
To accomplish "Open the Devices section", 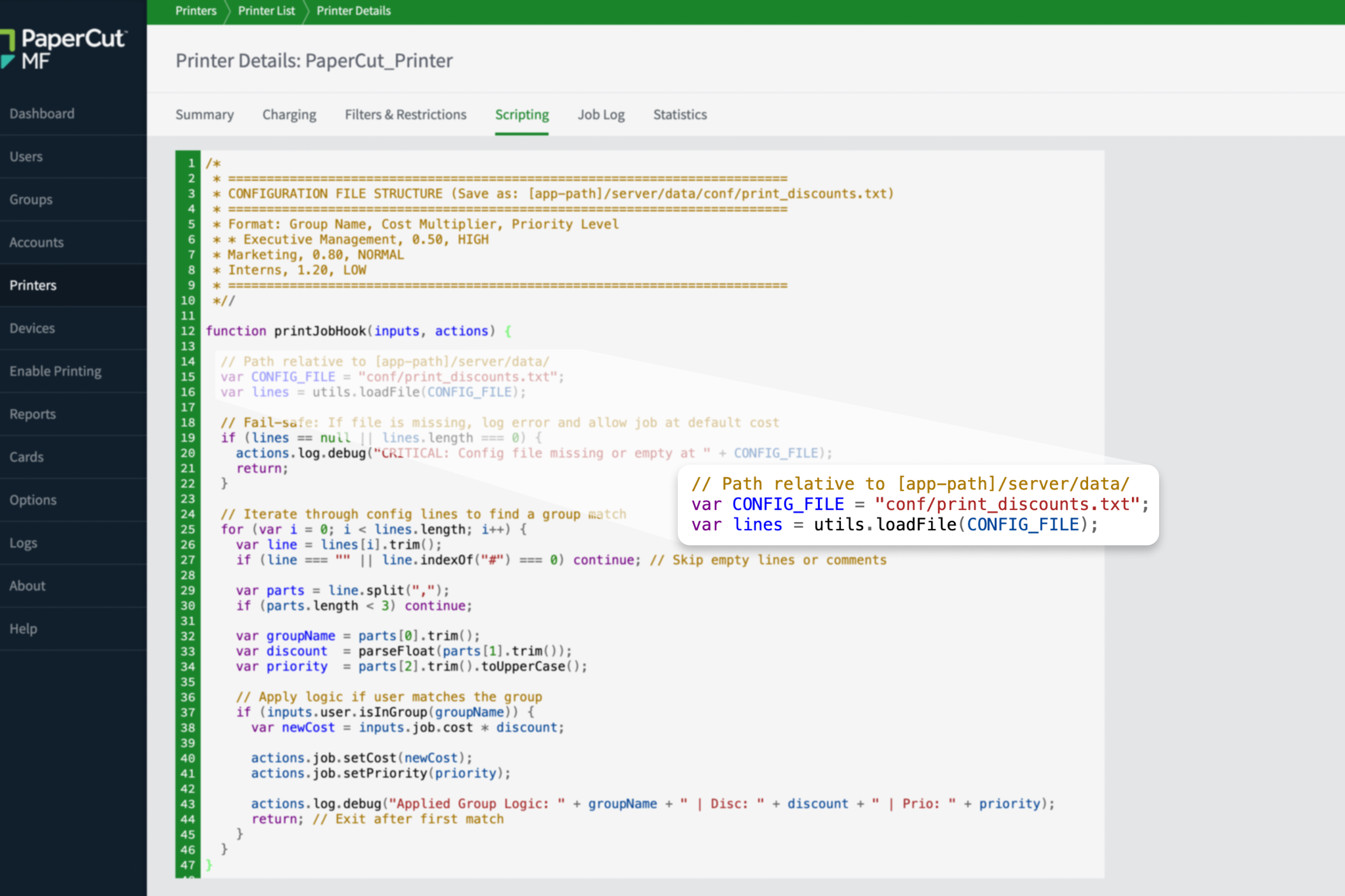I will click(32, 328).
